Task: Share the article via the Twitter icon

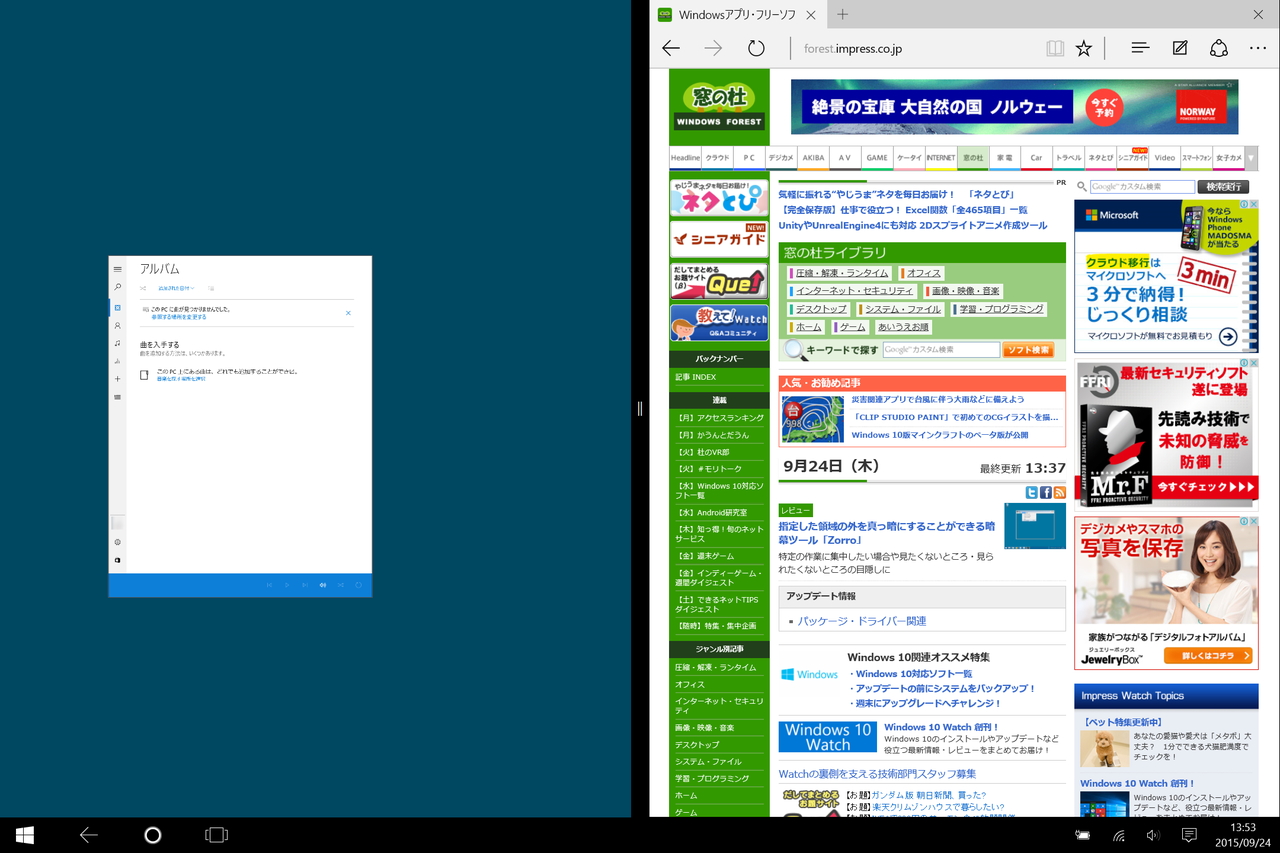Action: tap(1031, 492)
